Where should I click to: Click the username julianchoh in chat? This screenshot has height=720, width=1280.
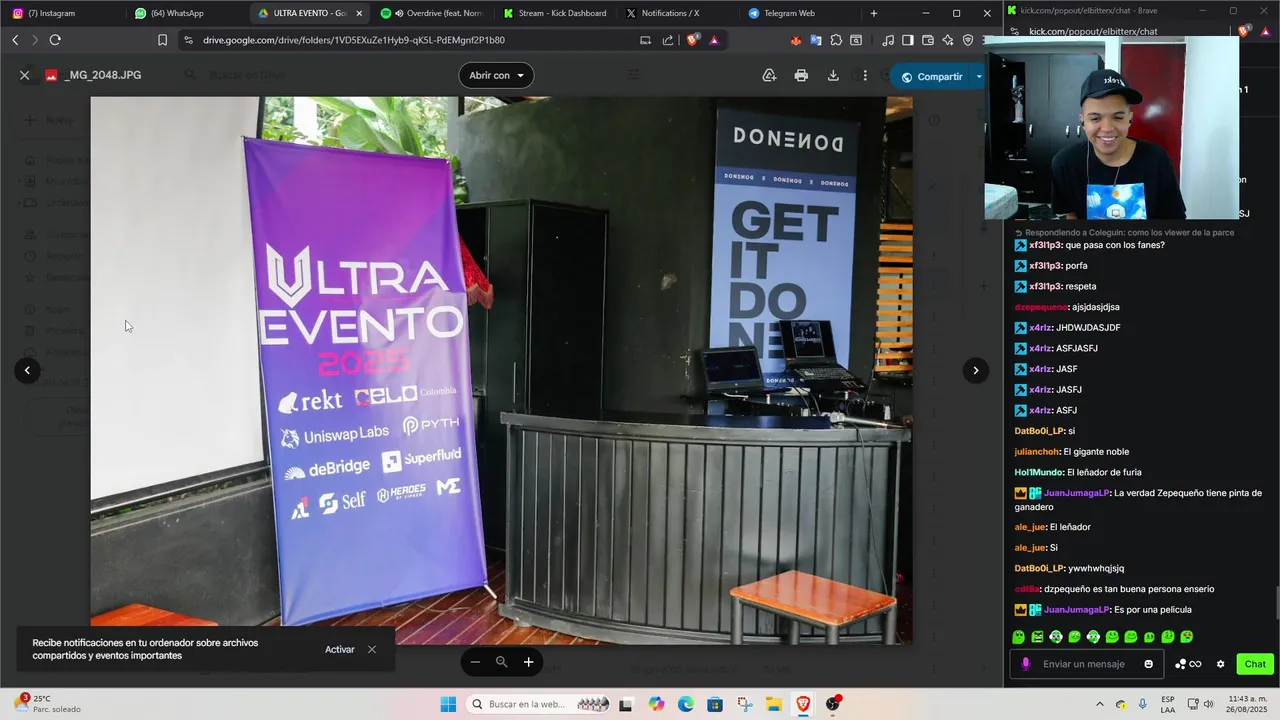click(x=1037, y=452)
